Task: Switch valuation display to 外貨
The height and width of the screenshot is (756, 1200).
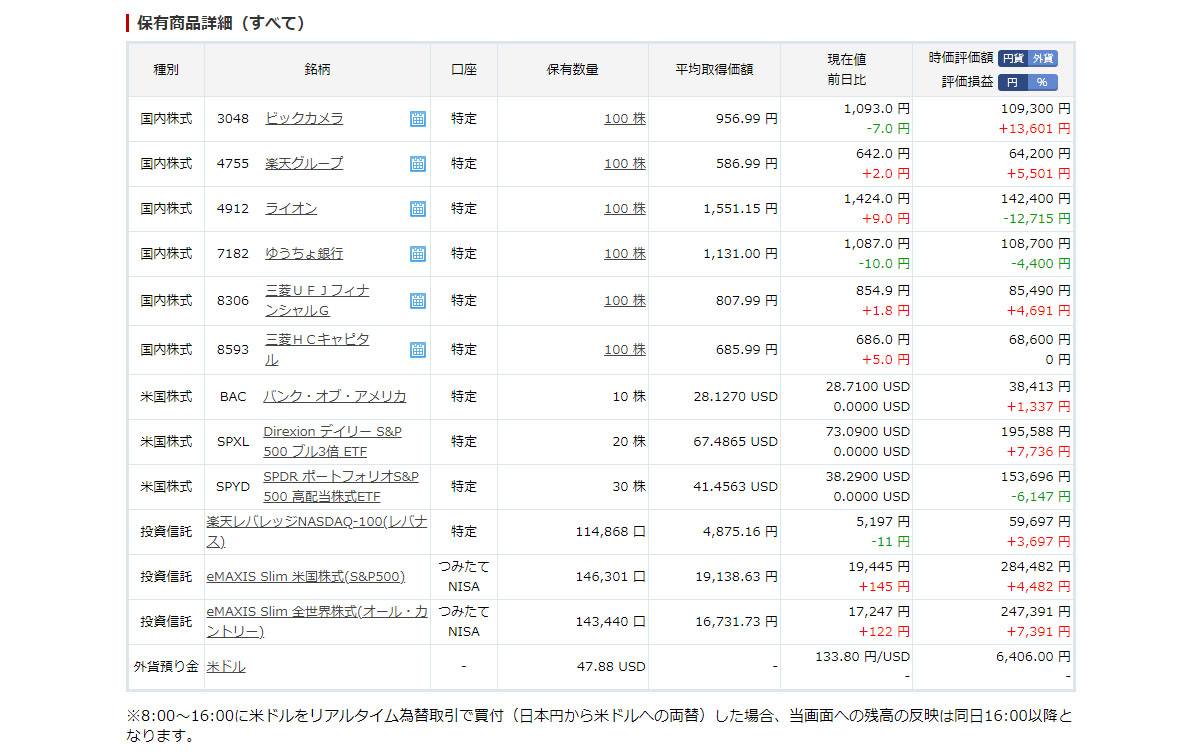Action: coord(1043,58)
